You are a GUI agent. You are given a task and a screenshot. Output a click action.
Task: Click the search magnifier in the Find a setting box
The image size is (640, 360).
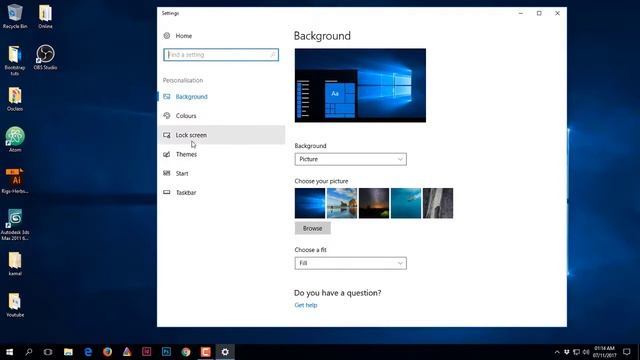tap(273, 55)
